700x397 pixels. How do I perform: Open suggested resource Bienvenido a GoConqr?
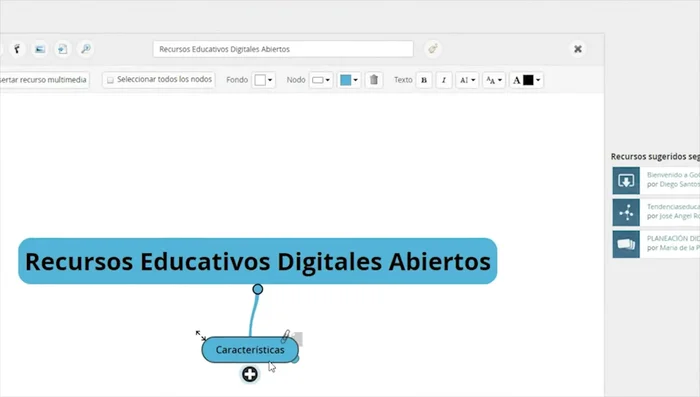673,175
